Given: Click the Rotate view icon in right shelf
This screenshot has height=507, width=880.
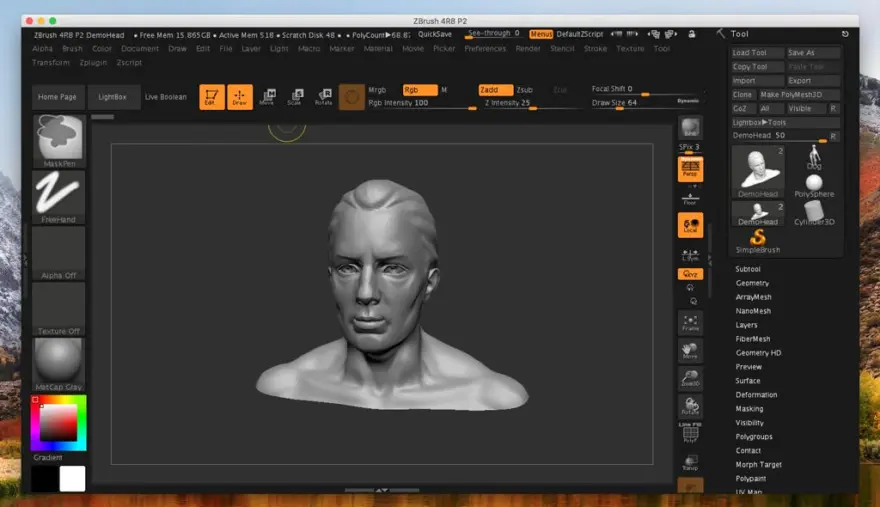Looking at the screenshot, I should point(690,406).
